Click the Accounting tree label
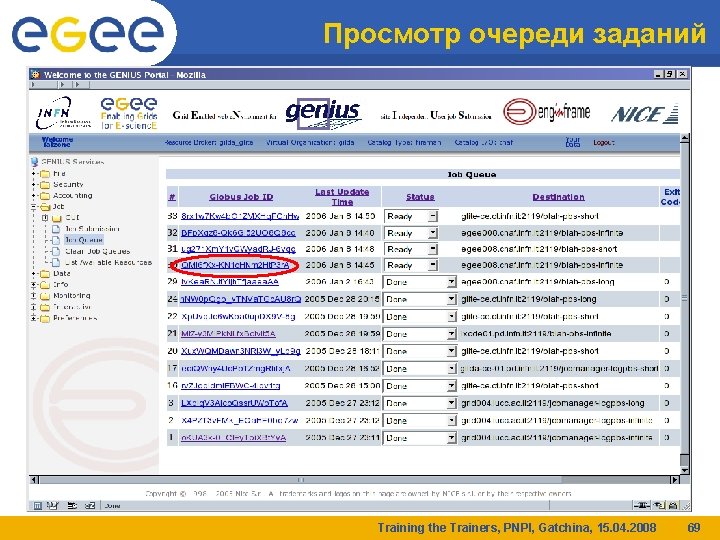Image resolution: width=720 pixels, height=540 pixels. pos(73,196)
